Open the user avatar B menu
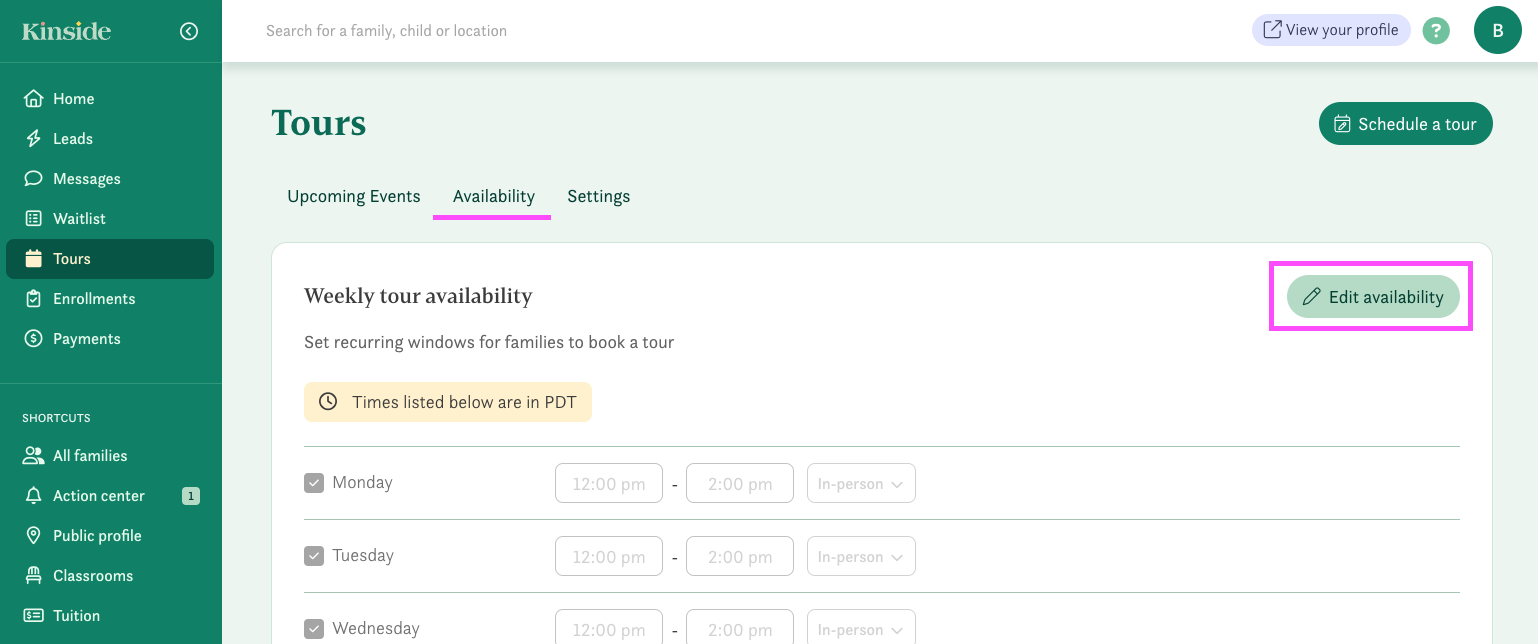The image size is (1538, 644). pyautogui.click(x=1497, y=30)
